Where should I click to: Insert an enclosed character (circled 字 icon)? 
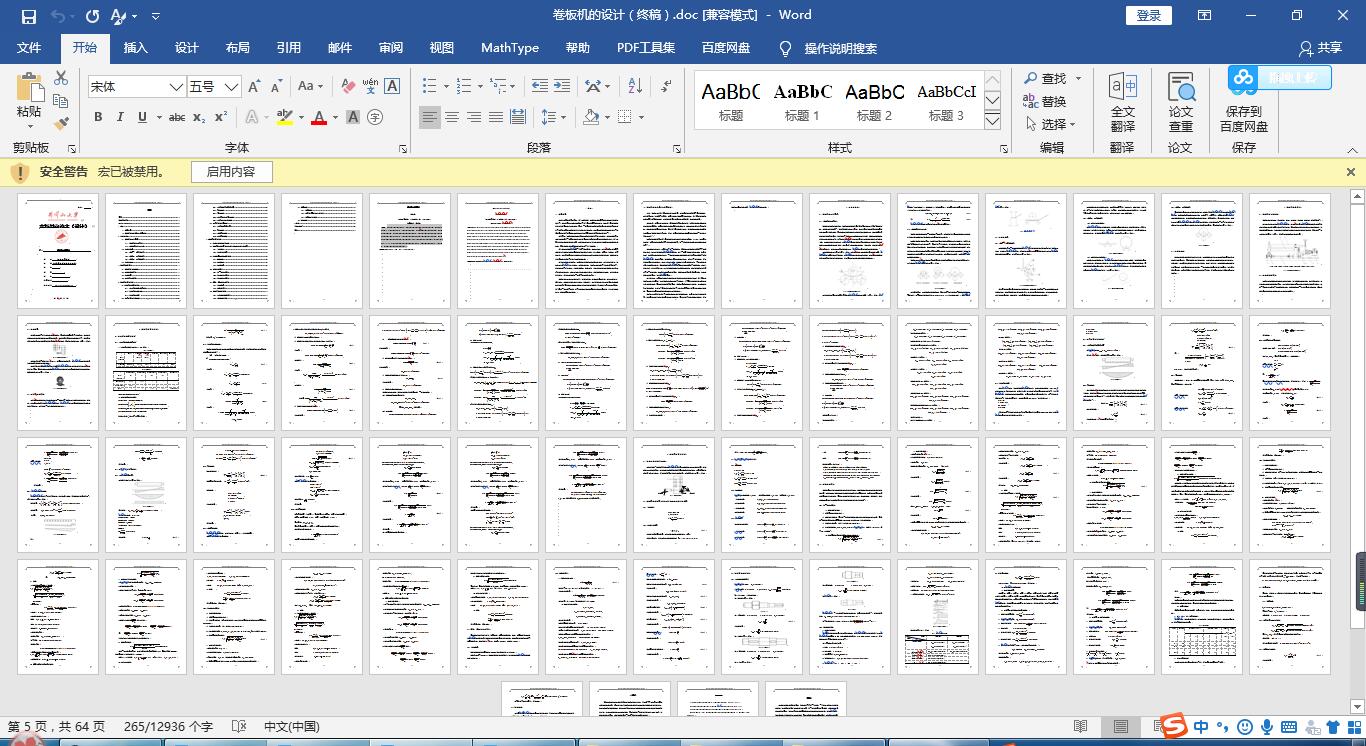(375, 117)
